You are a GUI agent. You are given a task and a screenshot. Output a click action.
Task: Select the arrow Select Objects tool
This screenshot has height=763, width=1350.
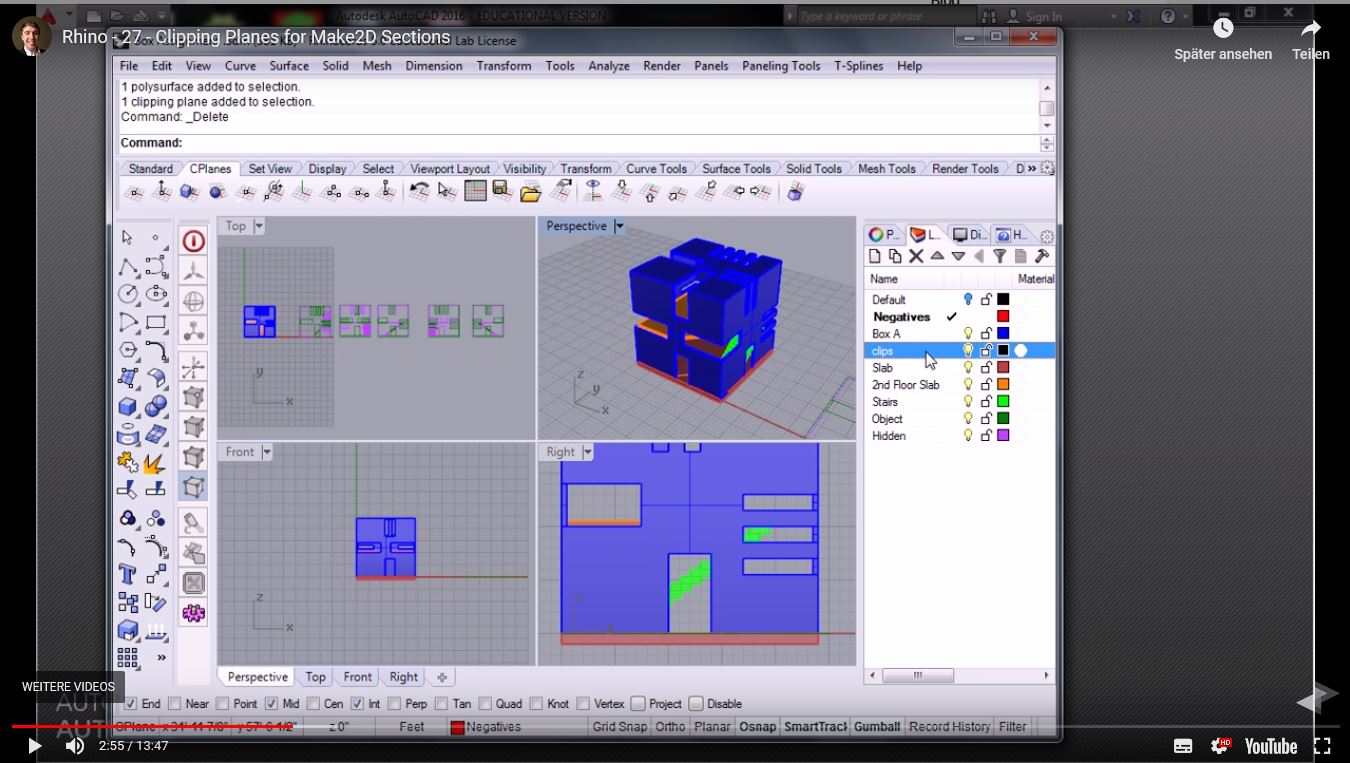[127, 238]
